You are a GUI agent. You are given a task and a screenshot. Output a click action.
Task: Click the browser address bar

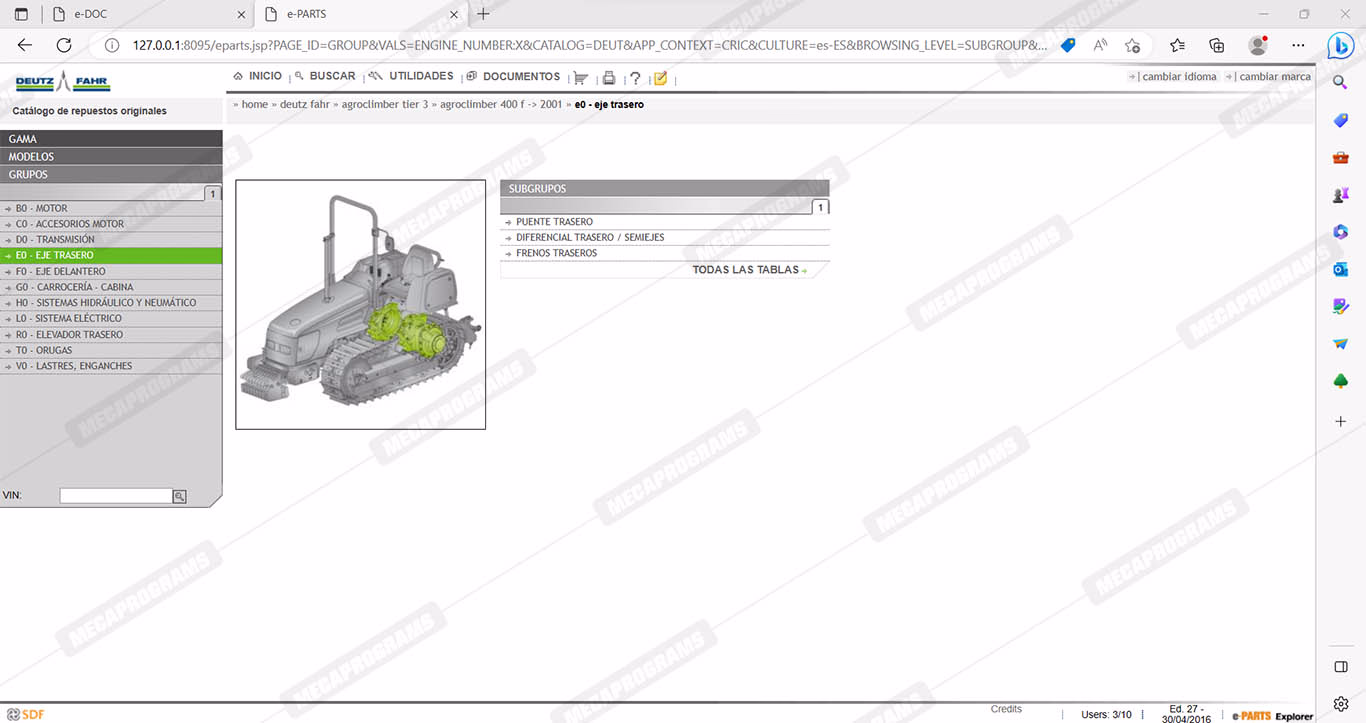point(590,45)
